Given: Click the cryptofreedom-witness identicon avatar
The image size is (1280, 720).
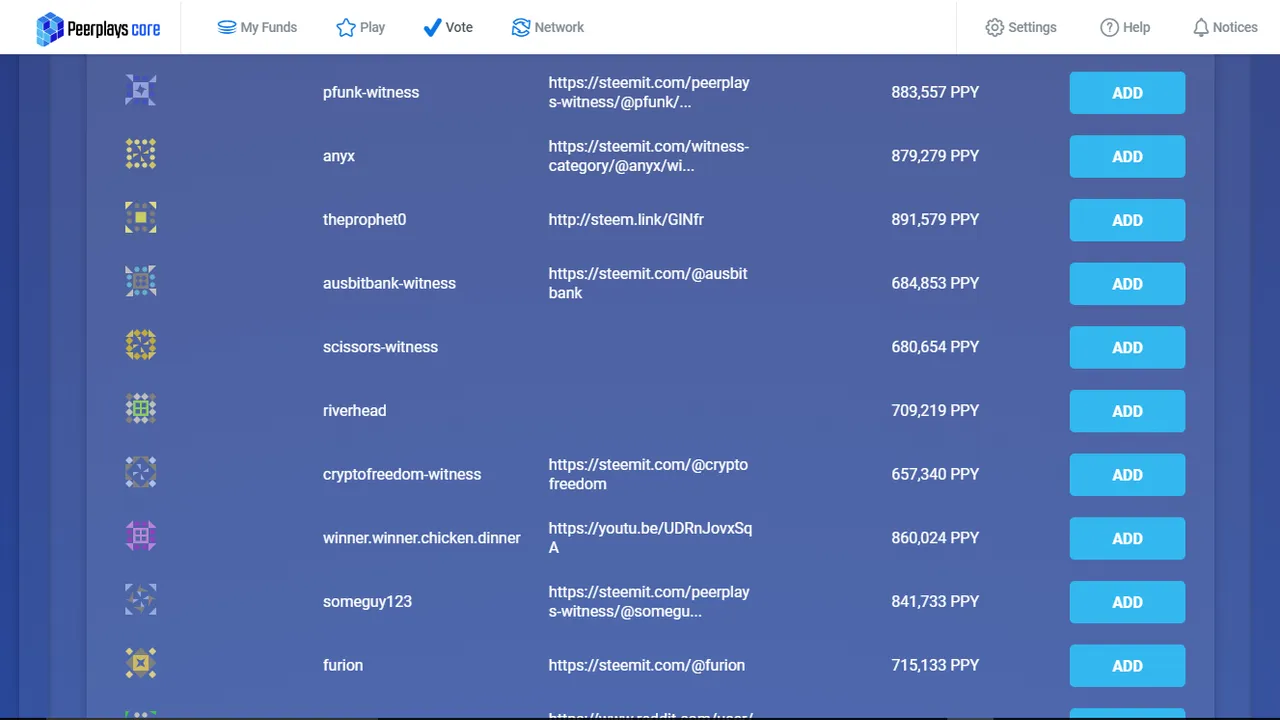Looking at the screenshot, I should click(141, 472).
